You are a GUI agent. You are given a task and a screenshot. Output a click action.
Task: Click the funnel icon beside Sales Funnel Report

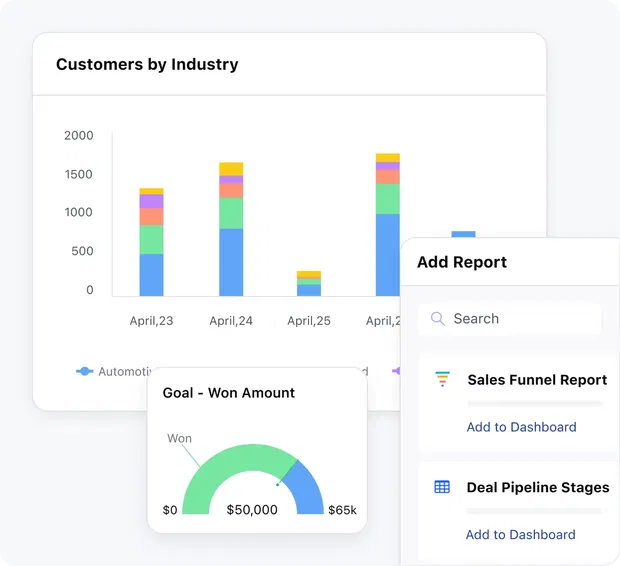(442, 380)
